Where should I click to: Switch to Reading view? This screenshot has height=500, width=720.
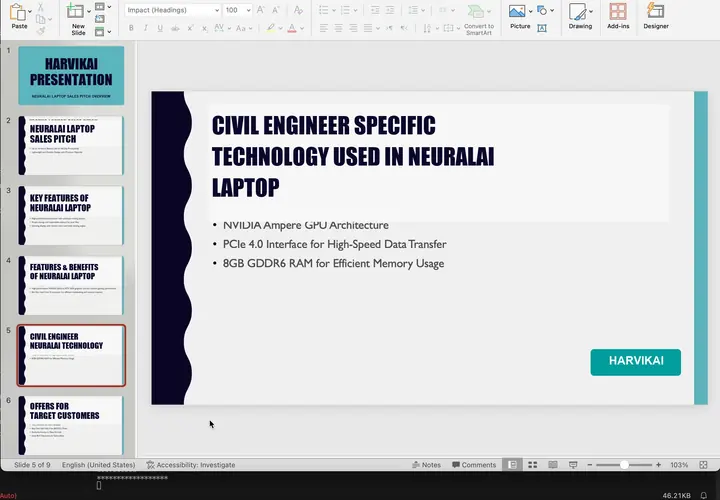pos(553,465)
